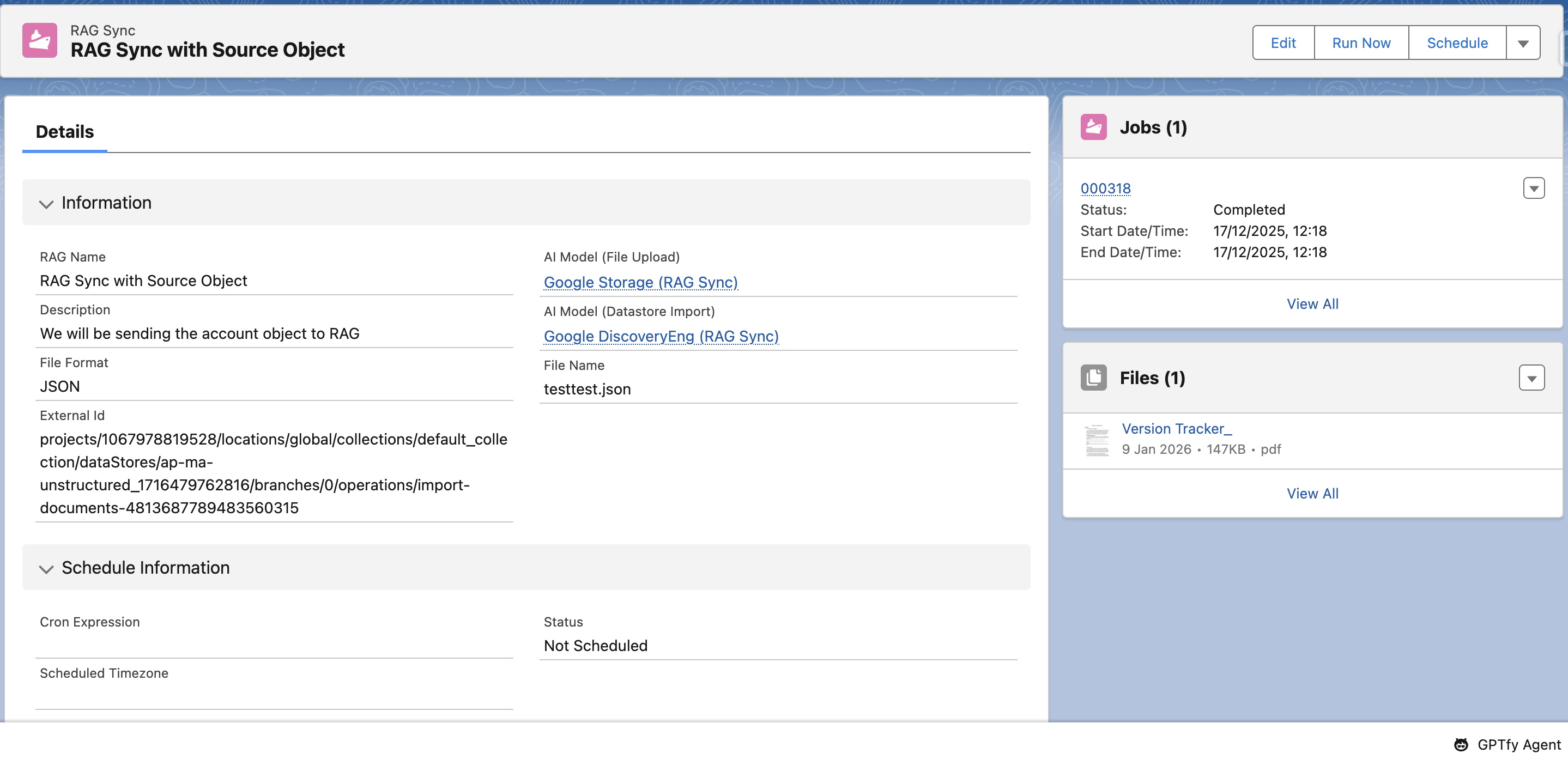Image resolution: width=1568 pixels, height=766 pixels.
Task: Click the Jobs related list icon
Action: pyautogui.click(x=1093, y=127)
